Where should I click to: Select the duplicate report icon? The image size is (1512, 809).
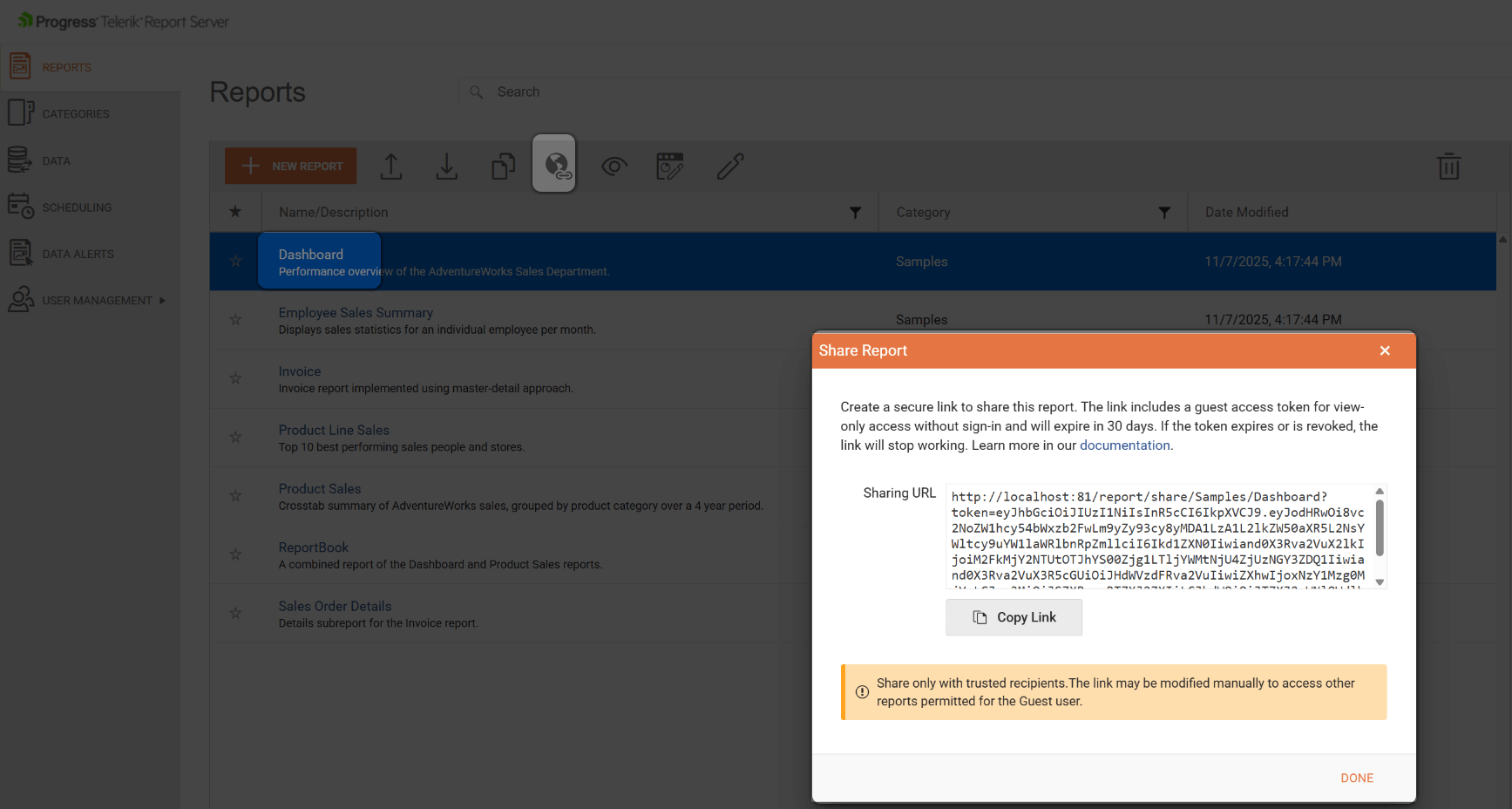coord(503,166)
